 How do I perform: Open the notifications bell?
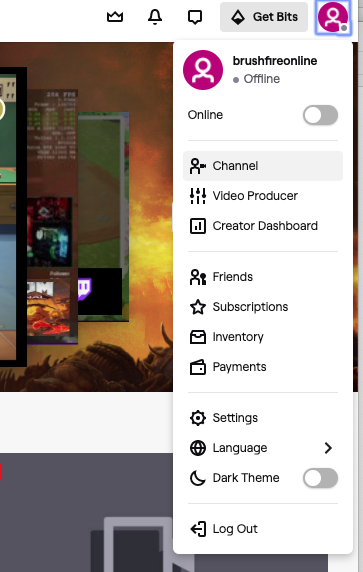point(155,17)
